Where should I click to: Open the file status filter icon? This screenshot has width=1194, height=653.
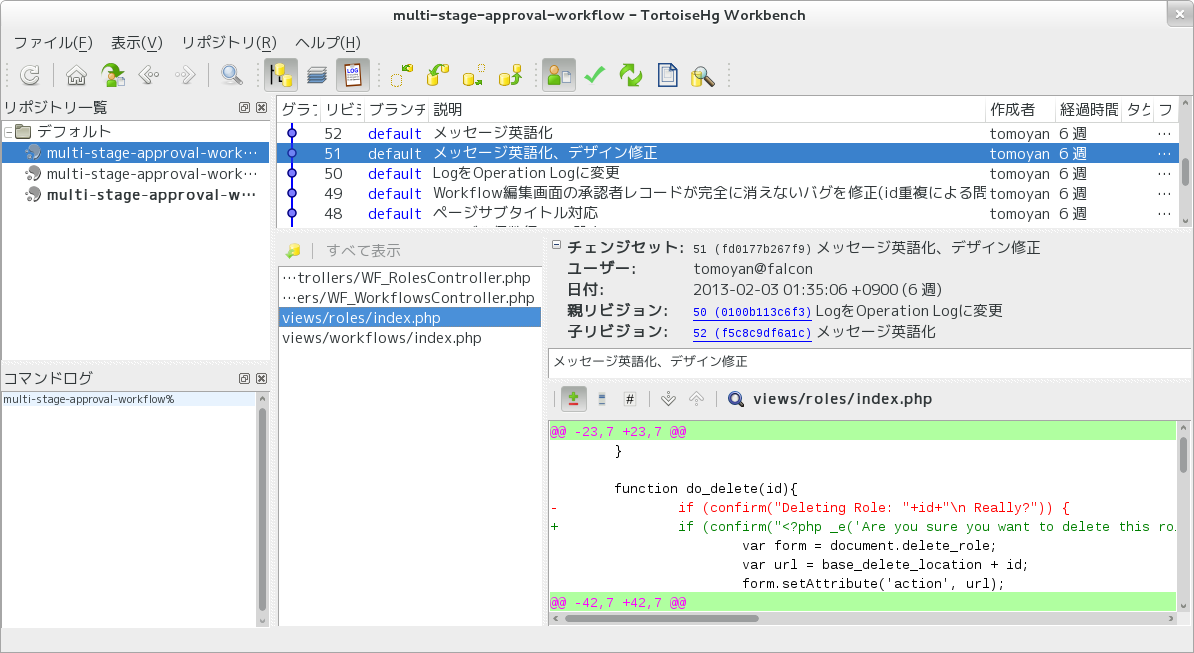(293, 250)
